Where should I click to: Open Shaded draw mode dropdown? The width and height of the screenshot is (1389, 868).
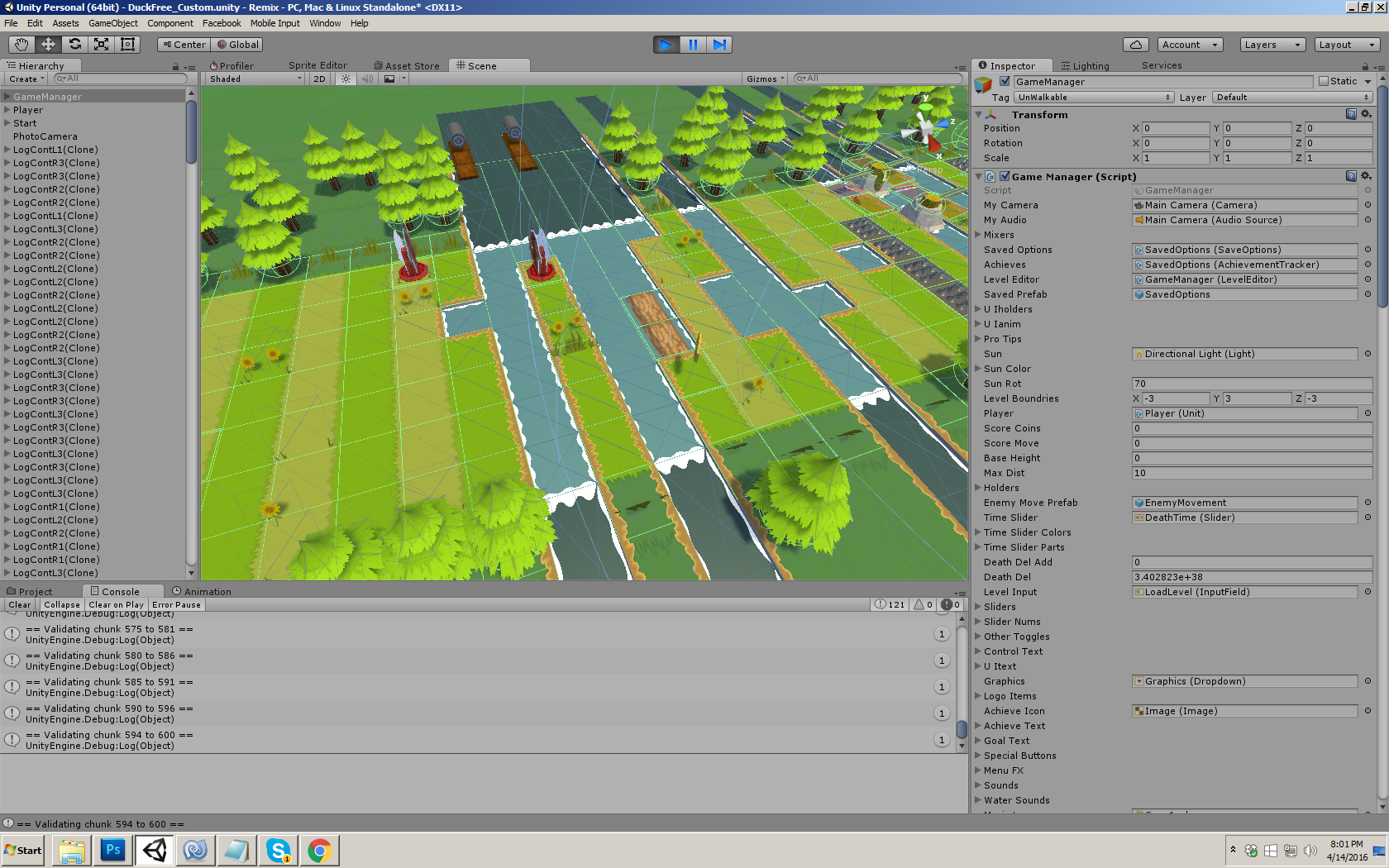tap(255, 79)
